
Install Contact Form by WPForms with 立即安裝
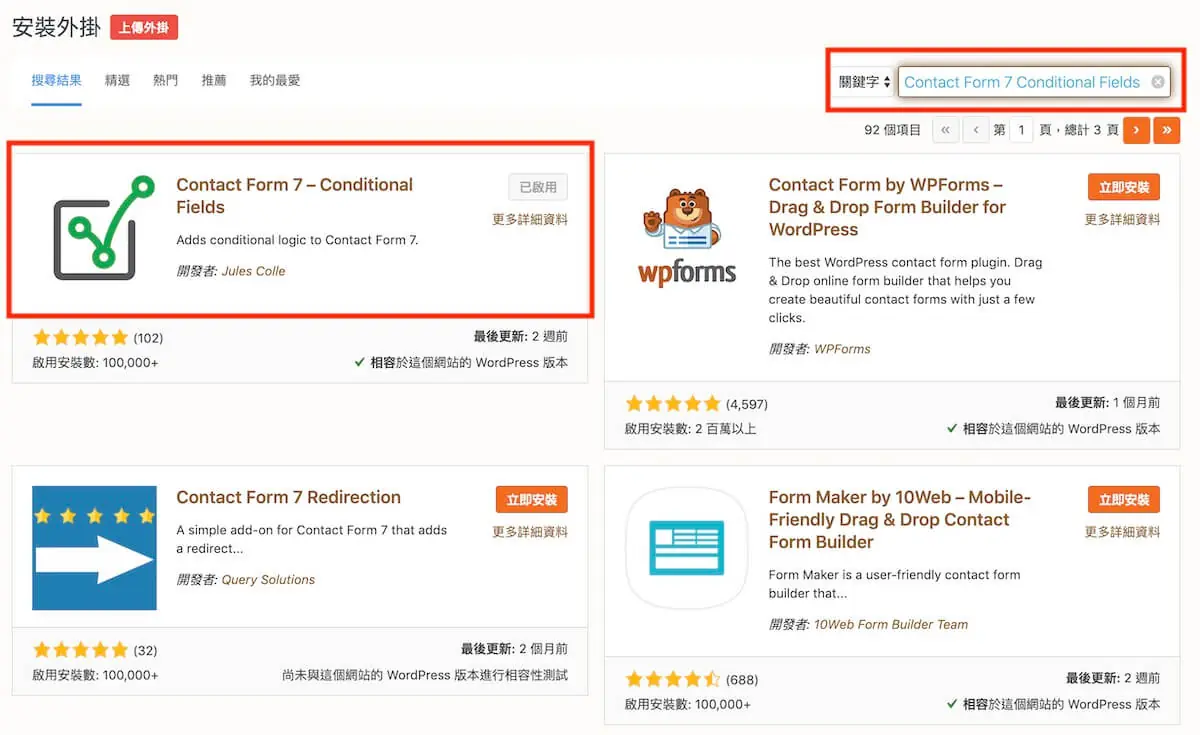pyautogui.click(x=1124, y=187)
